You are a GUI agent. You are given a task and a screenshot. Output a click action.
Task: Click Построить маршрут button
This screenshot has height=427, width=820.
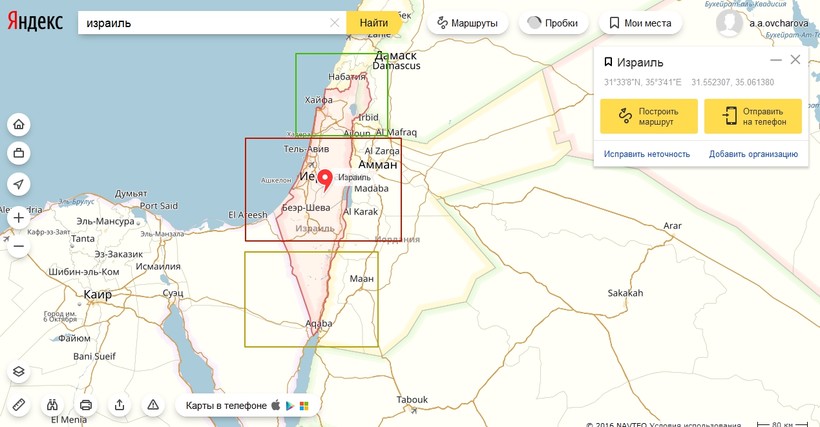coord(649,116)
